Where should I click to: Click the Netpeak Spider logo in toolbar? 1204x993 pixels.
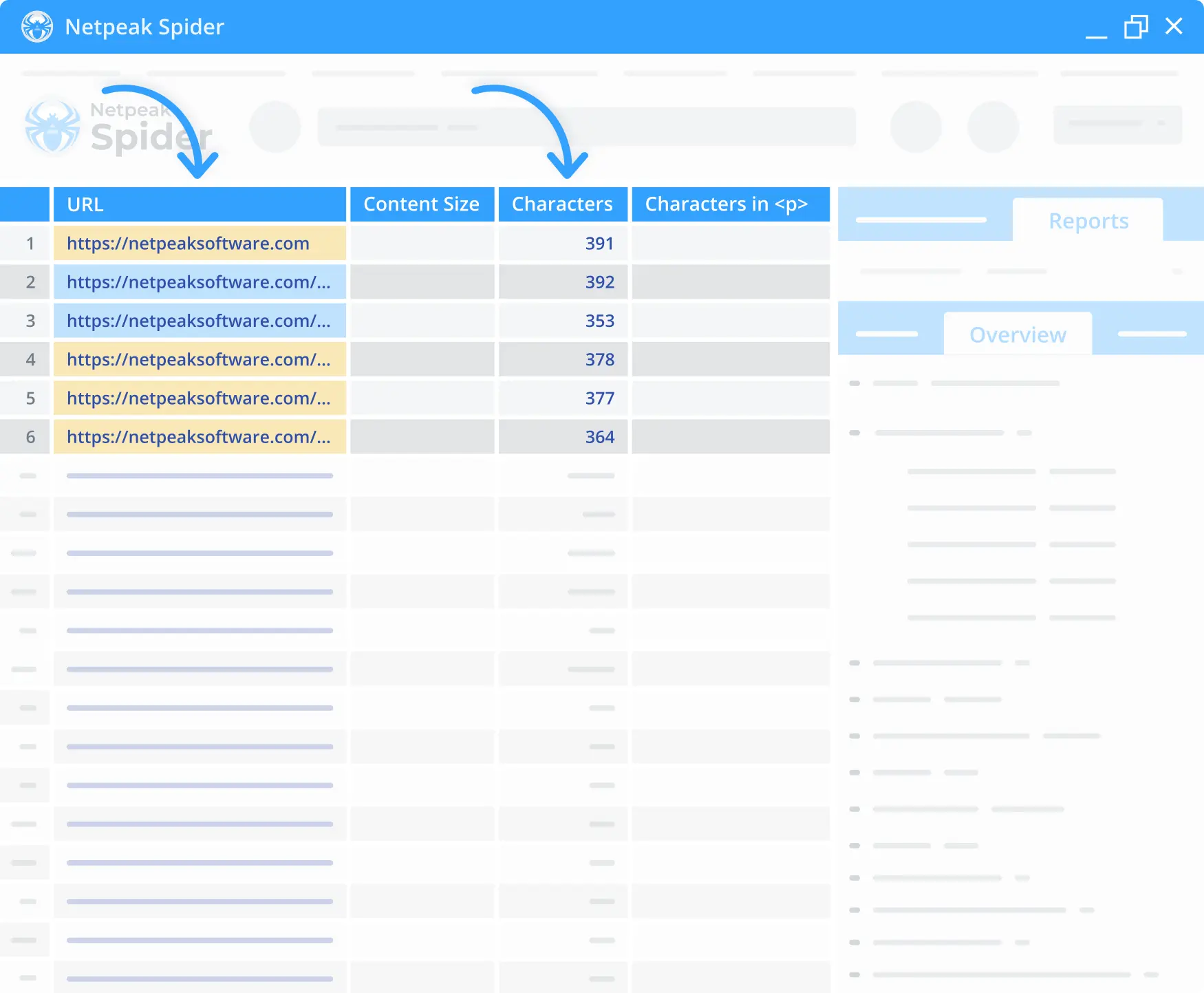(x=118, y=127)
